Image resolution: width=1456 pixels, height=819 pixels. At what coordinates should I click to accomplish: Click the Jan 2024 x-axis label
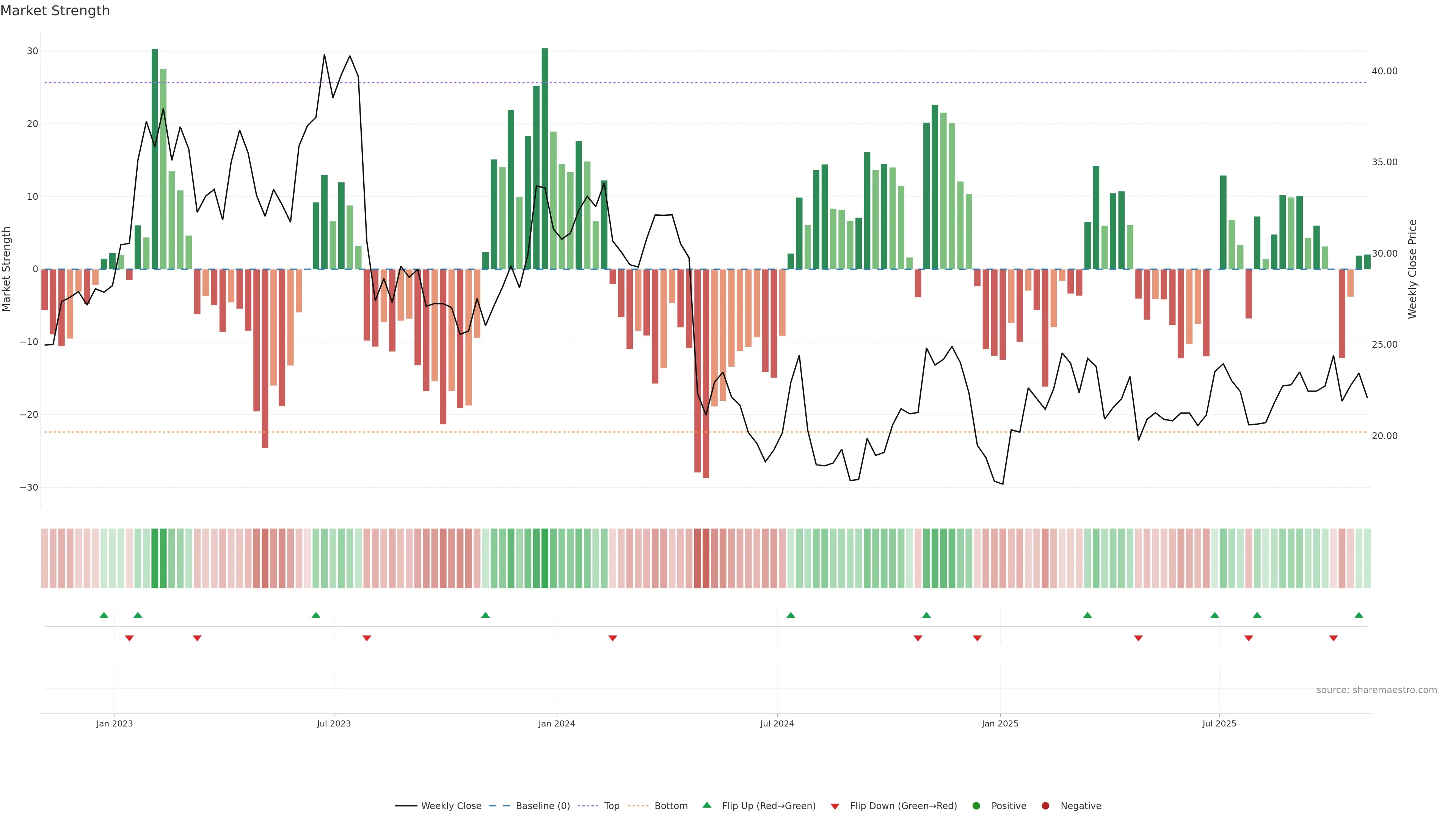[557, 723]
